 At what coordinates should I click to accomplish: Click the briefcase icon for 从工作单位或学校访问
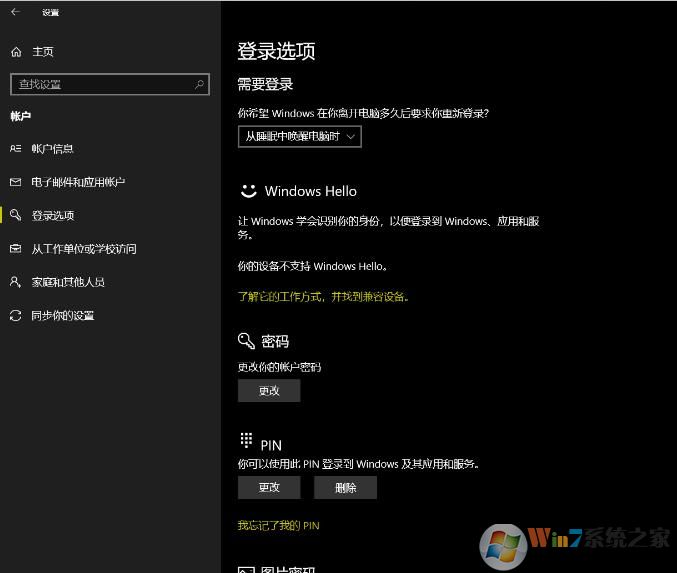[x=16, y=248]
